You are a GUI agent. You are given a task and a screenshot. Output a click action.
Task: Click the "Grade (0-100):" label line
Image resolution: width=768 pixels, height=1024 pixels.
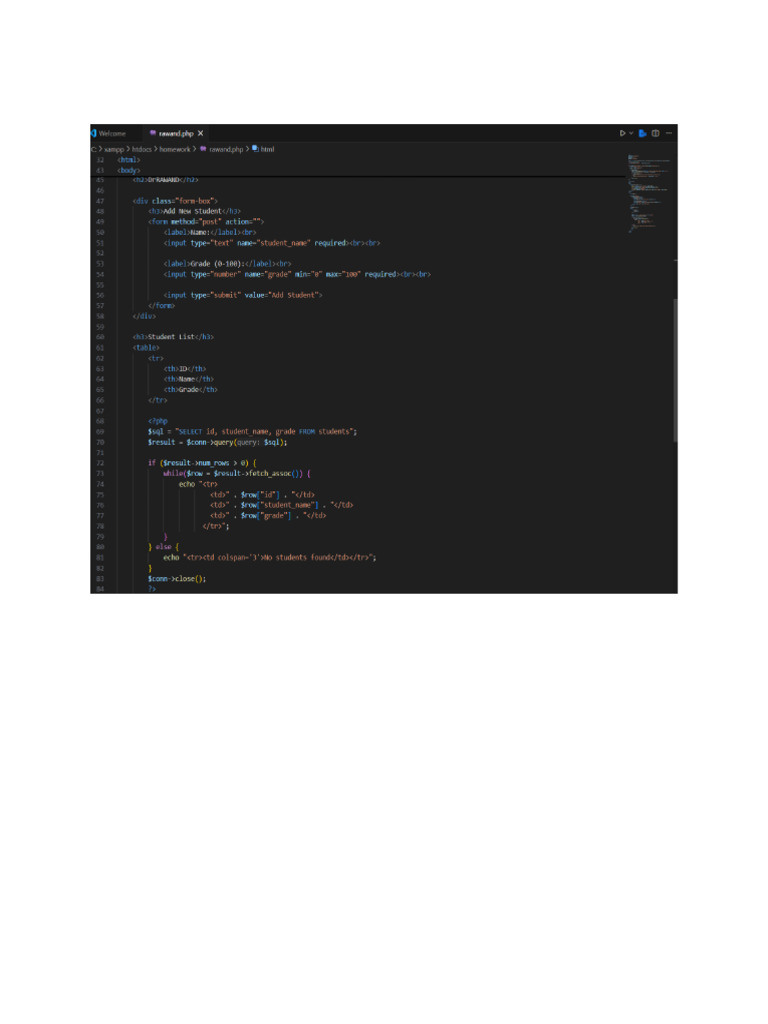[x=227, y=264]
